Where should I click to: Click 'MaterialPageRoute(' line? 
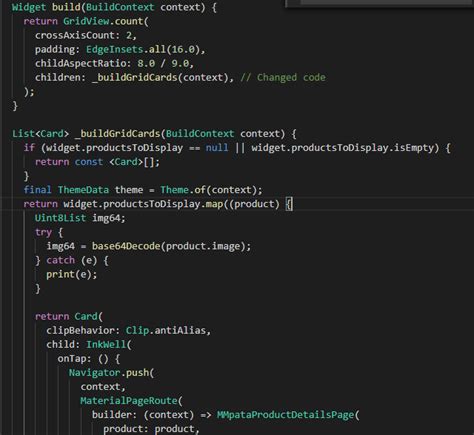coord(131,401)
